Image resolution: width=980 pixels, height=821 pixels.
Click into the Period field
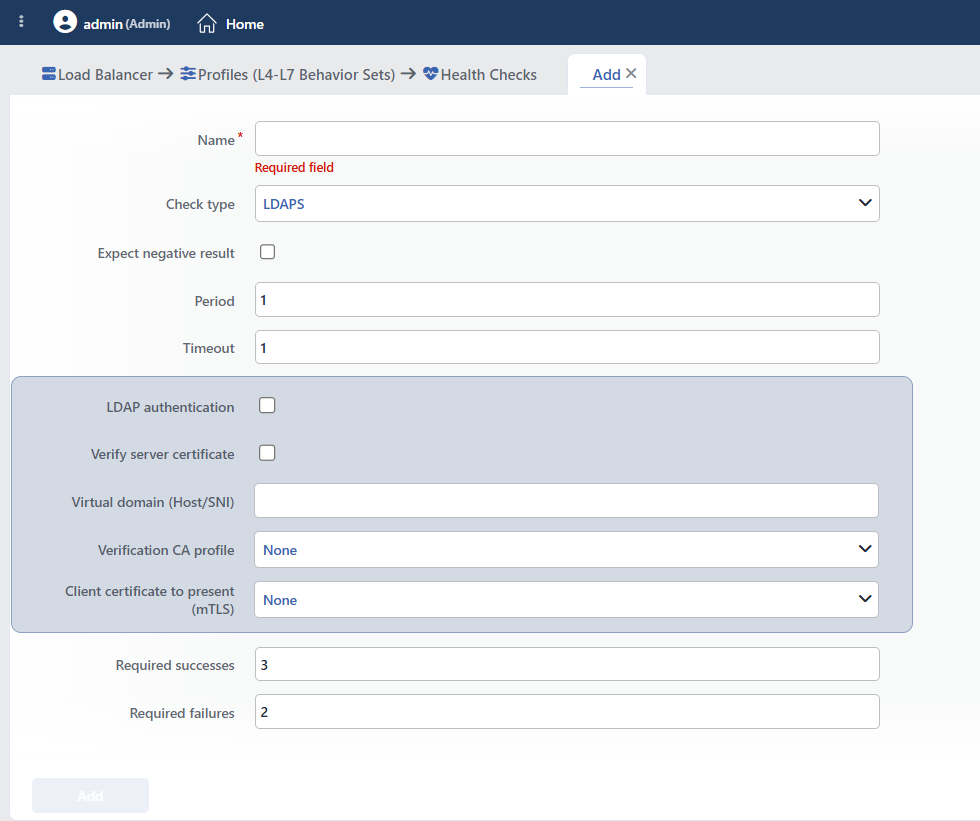(567, 299)
